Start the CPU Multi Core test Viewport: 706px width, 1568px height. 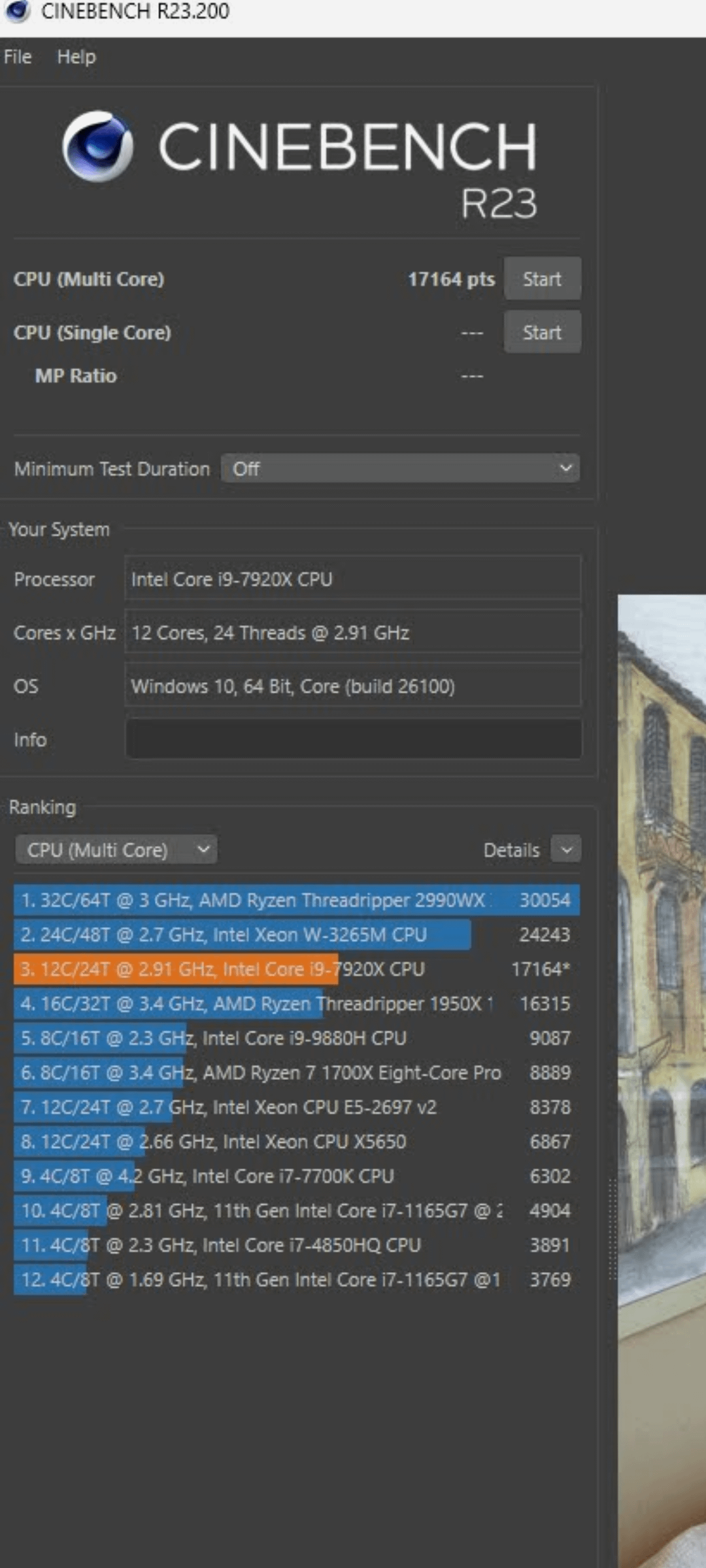click(541, 279)
